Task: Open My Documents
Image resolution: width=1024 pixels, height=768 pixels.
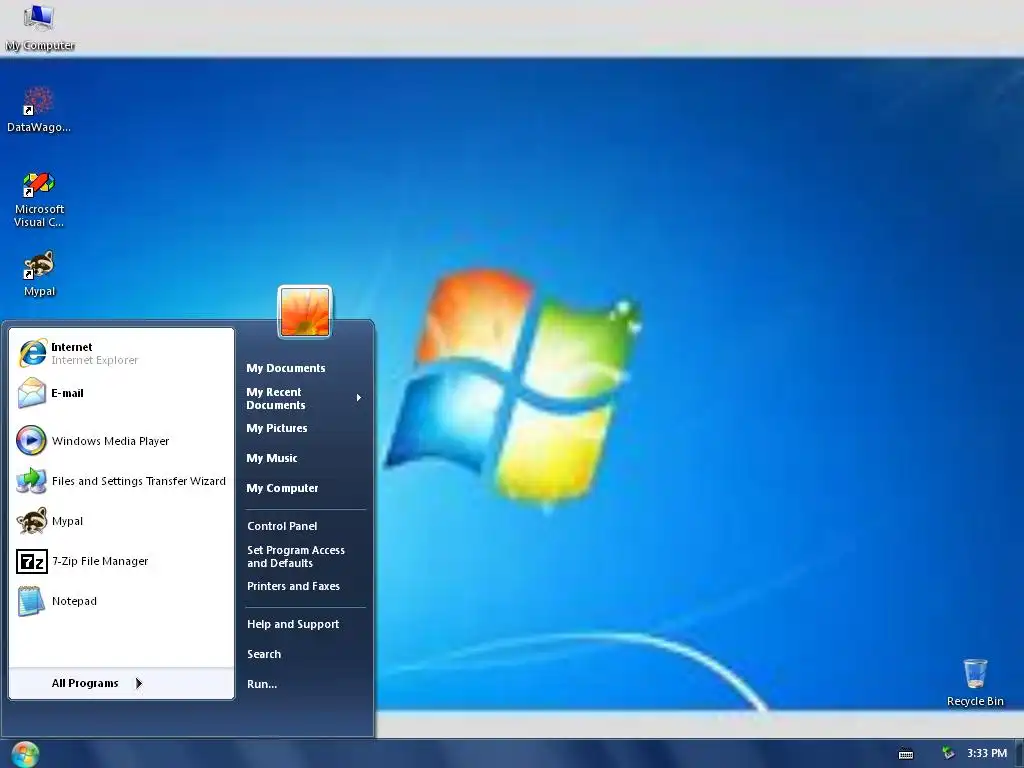Action: 304,368
